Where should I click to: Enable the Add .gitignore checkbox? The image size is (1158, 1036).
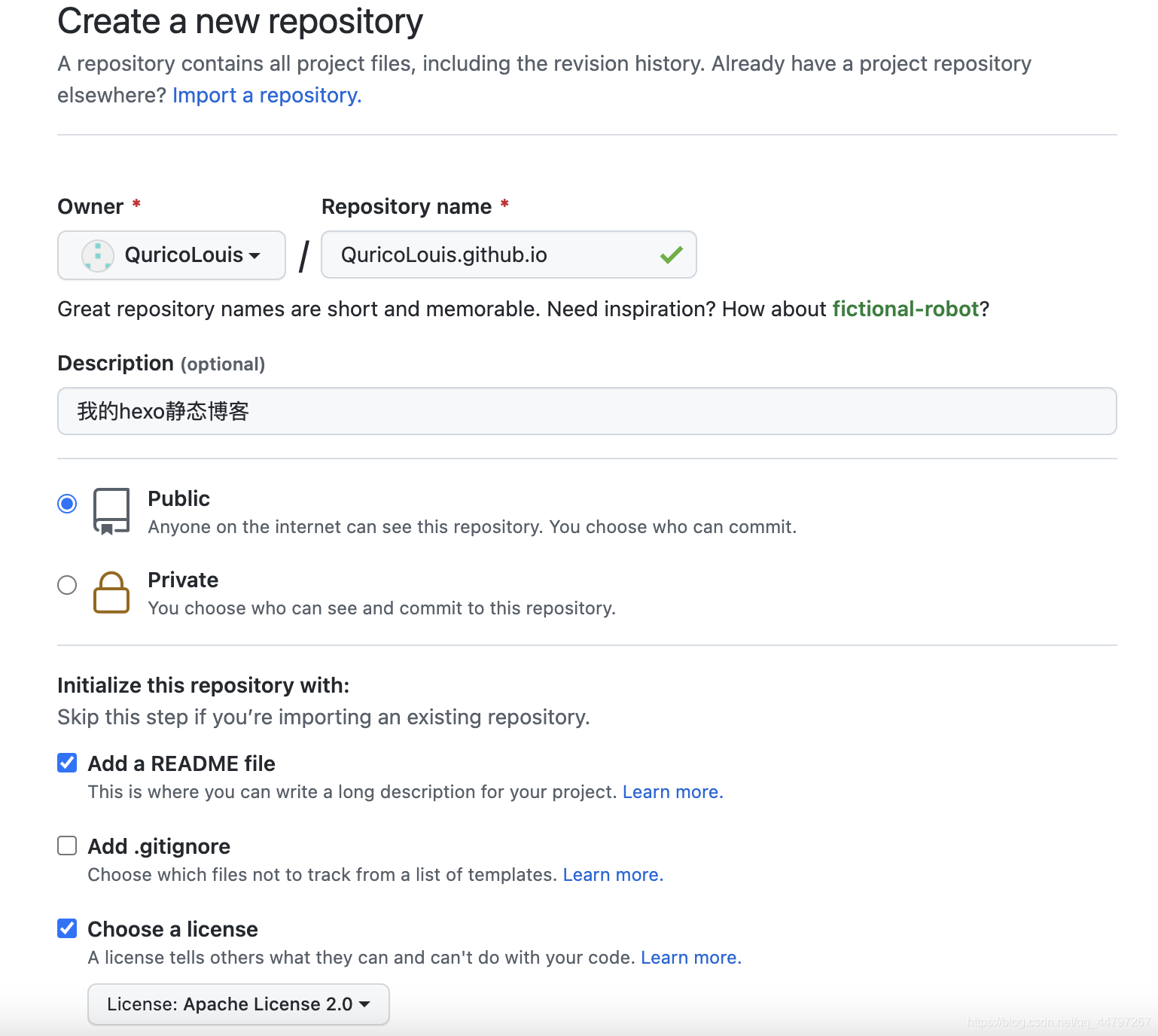coord(67,846)
